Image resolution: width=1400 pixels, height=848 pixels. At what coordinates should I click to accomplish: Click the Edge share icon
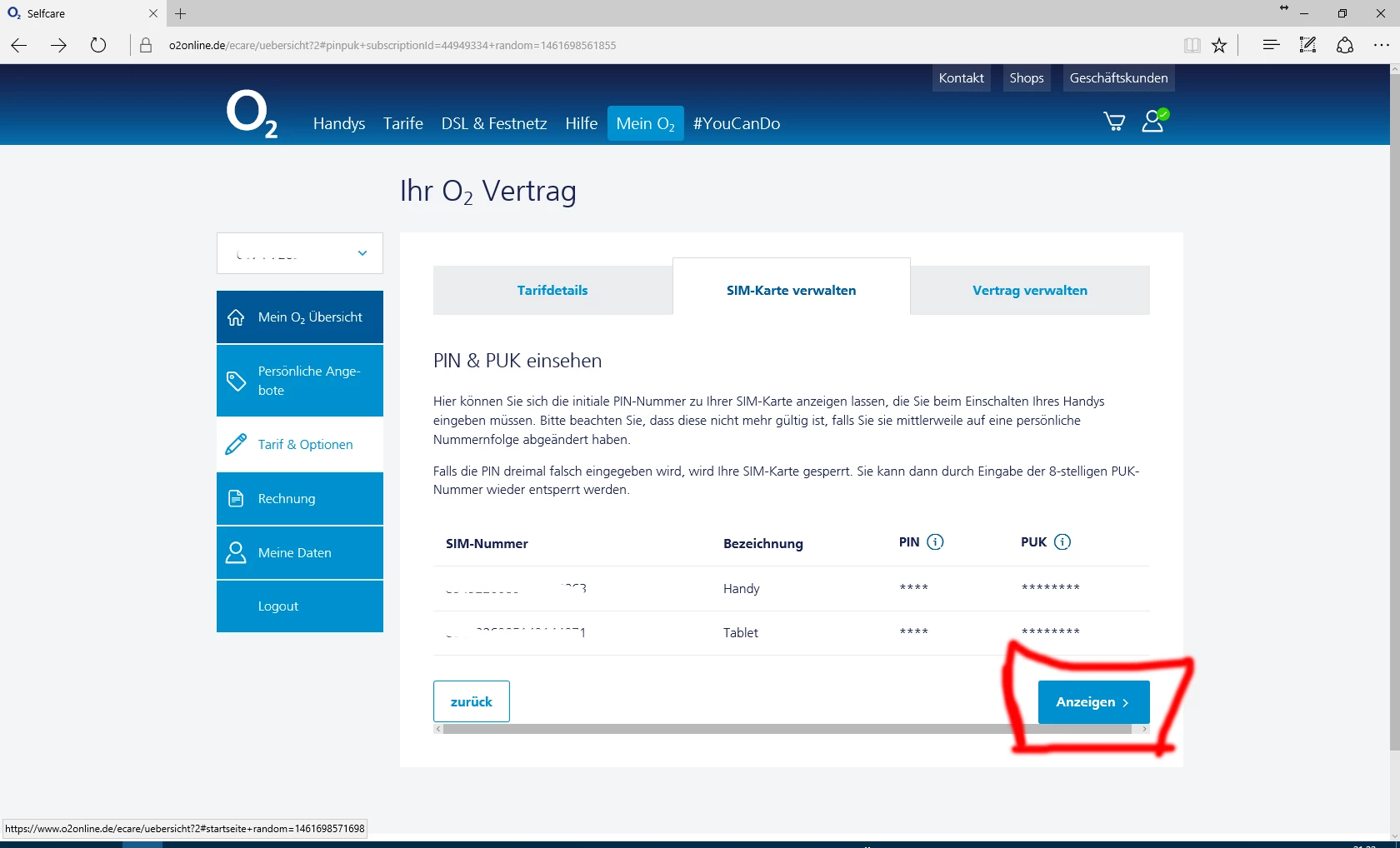tap(1345, 45)
